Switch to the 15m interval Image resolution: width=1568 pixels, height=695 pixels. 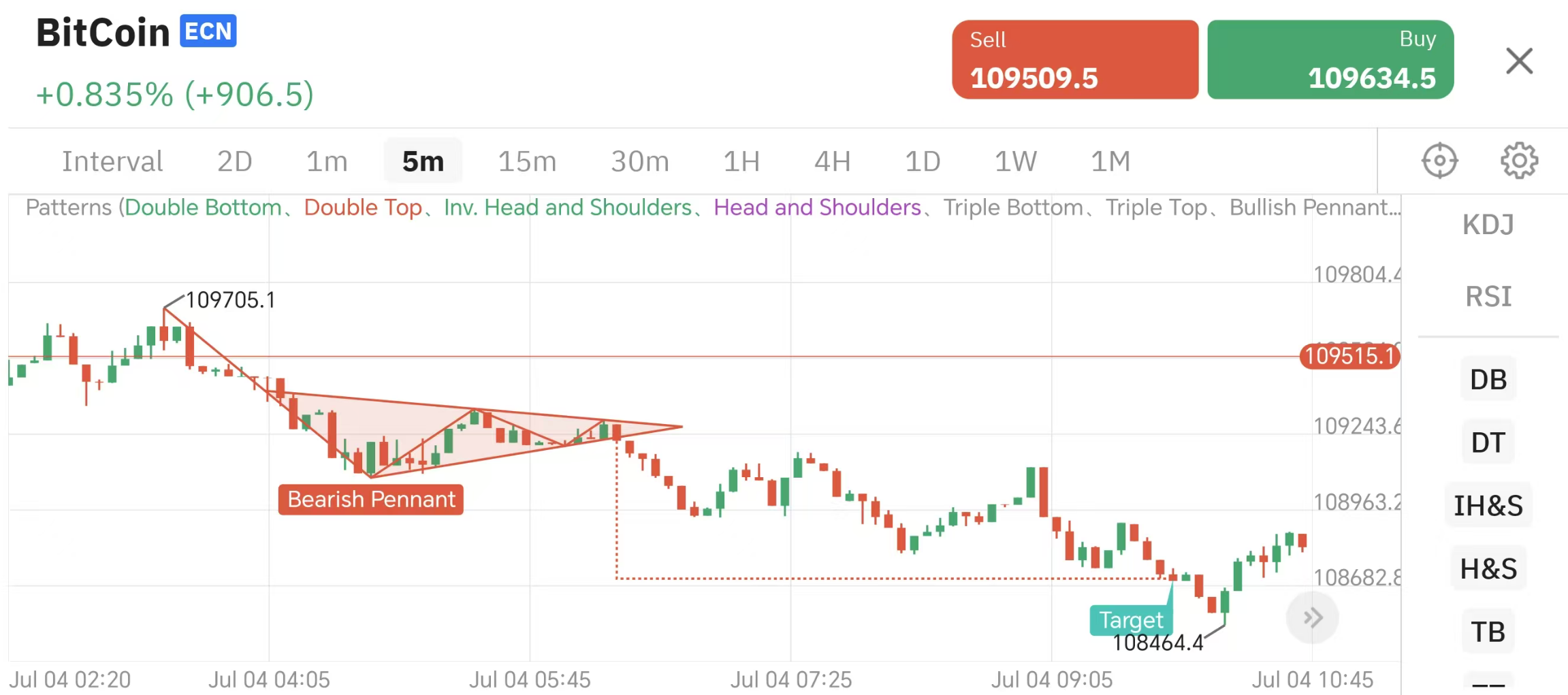click(527, 162)
